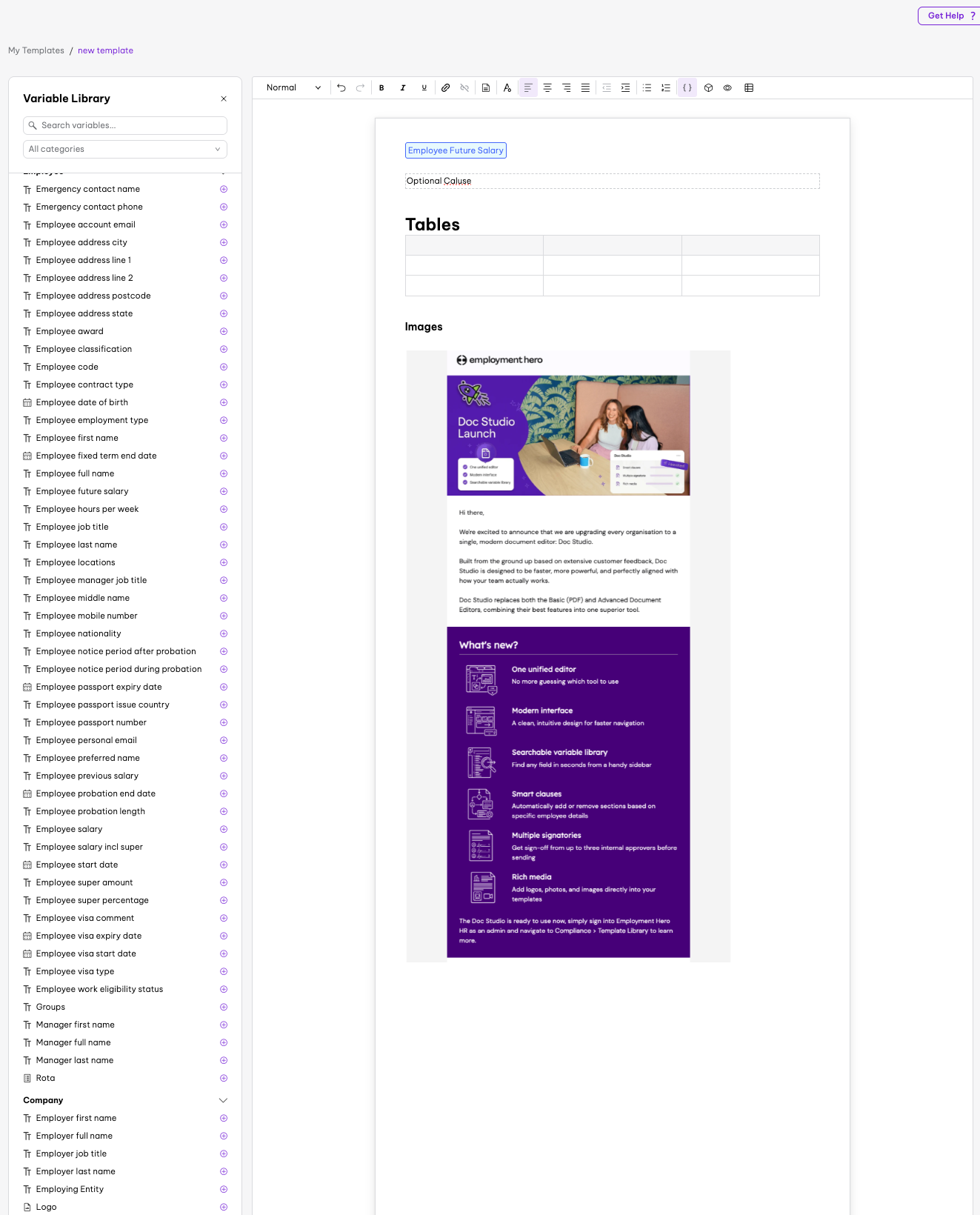Go to My Templates breadcrumb
This screenshot has height=1215, width=980.
[x=36, y=50]
